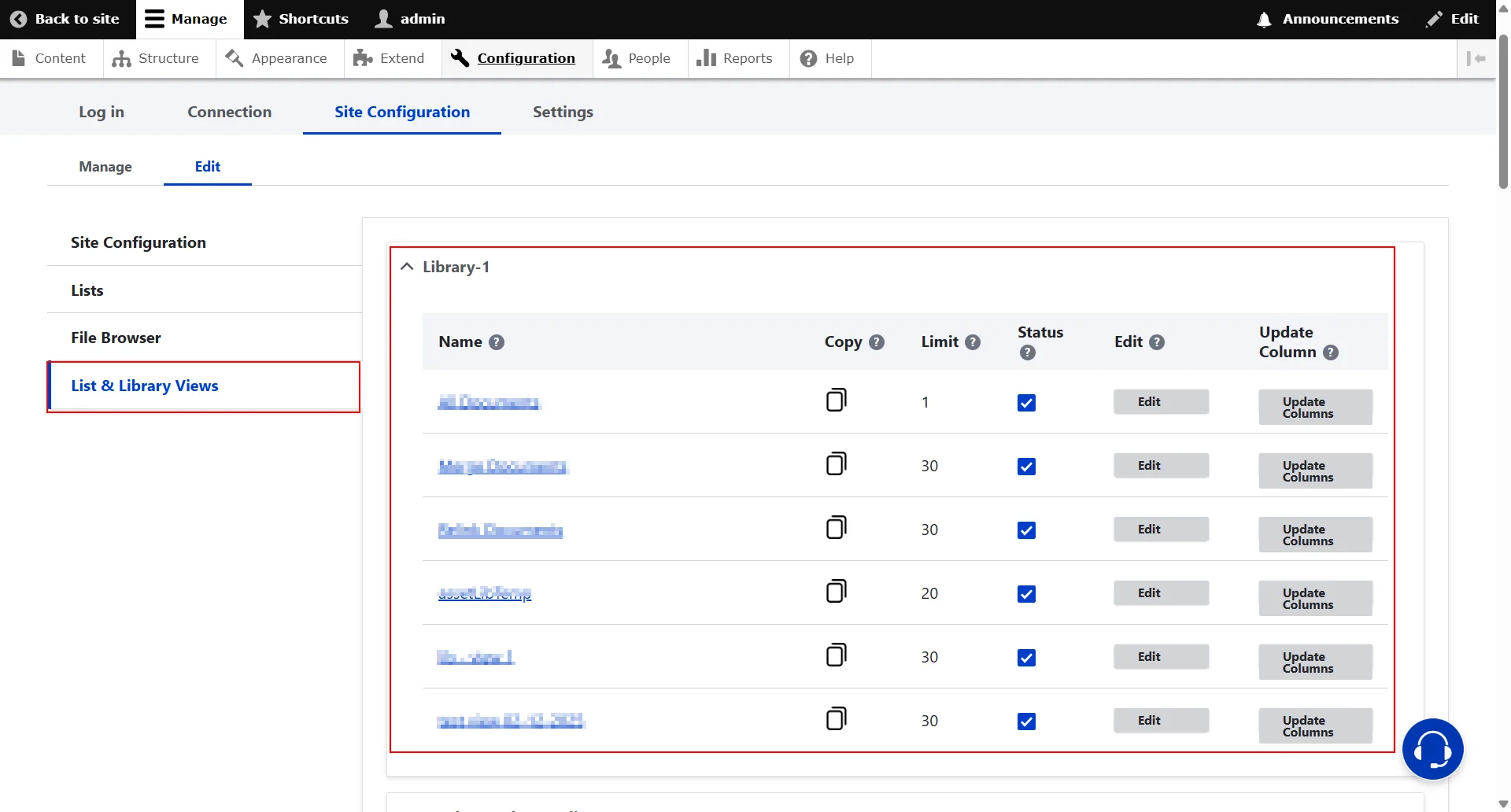Uncheck Status for the first library row
Image resolution: width=1511 pixels, height=812 pixels.
[1025, 402]
